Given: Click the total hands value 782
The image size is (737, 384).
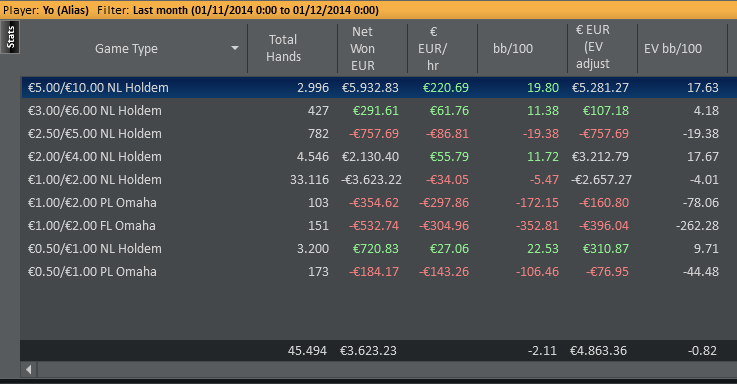Looking at the screenshot, I should click(318, 133).
